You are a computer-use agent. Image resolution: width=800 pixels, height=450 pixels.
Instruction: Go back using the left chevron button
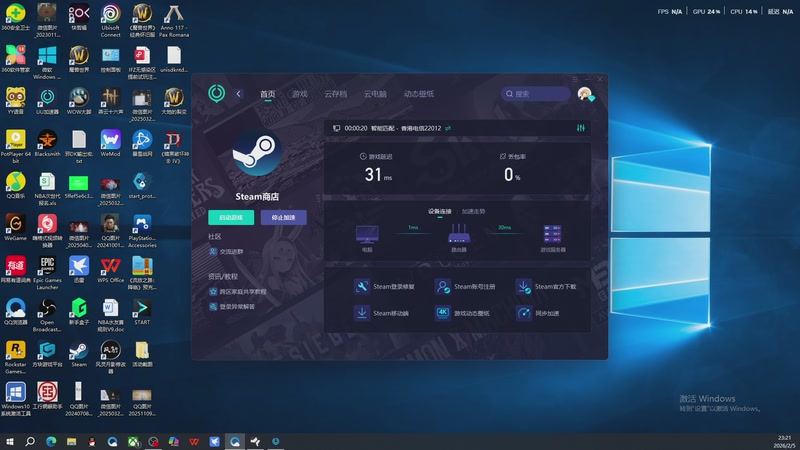click(x=238, y=94)
